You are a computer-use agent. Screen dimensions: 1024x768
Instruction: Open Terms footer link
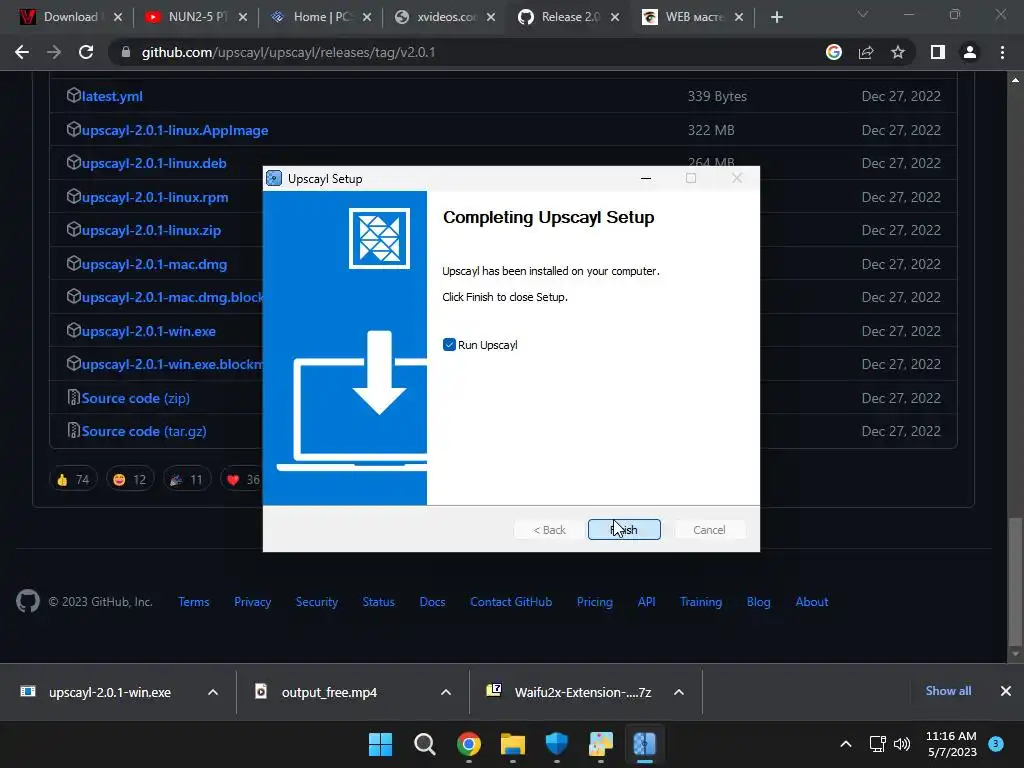194,602
